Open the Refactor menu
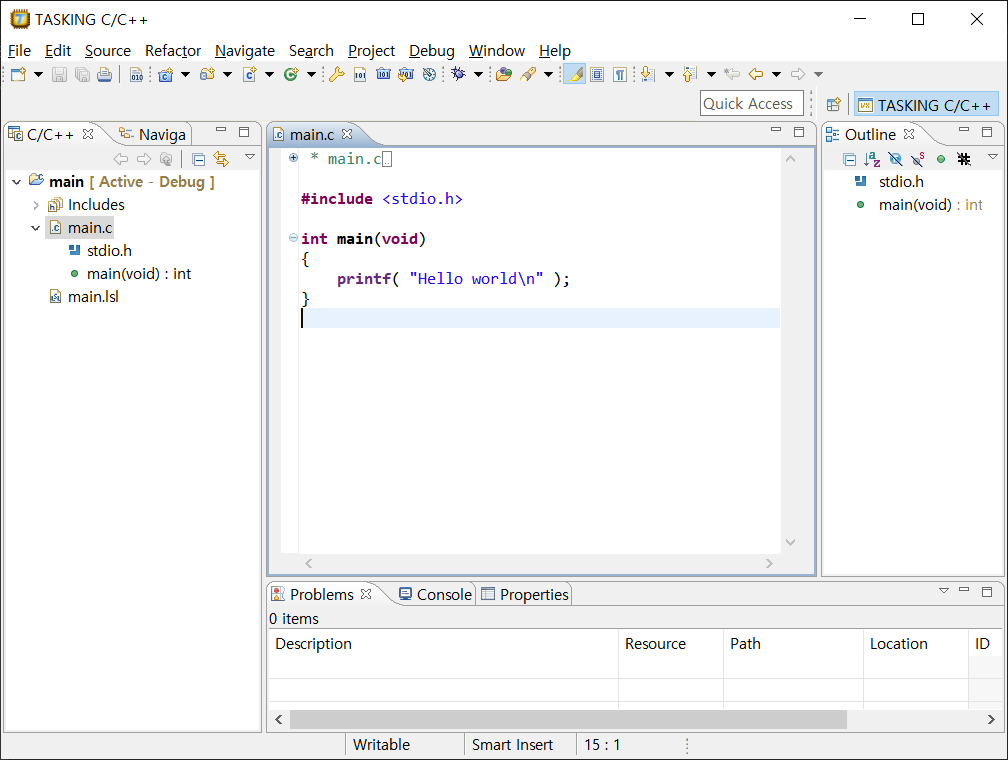Image resolution: width=1008 pixels, height=760 pixels. 173,51
